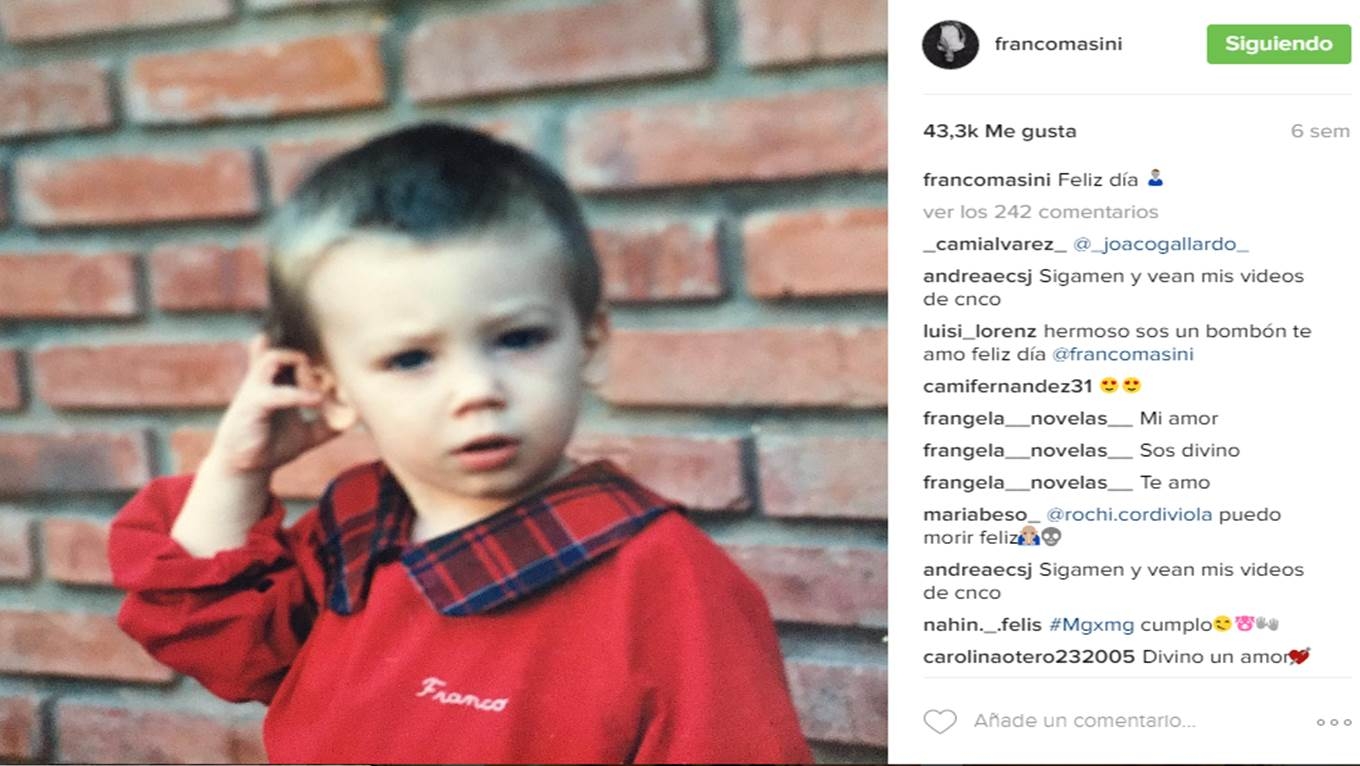Open the francomasini username in the header

[1058, 44]
